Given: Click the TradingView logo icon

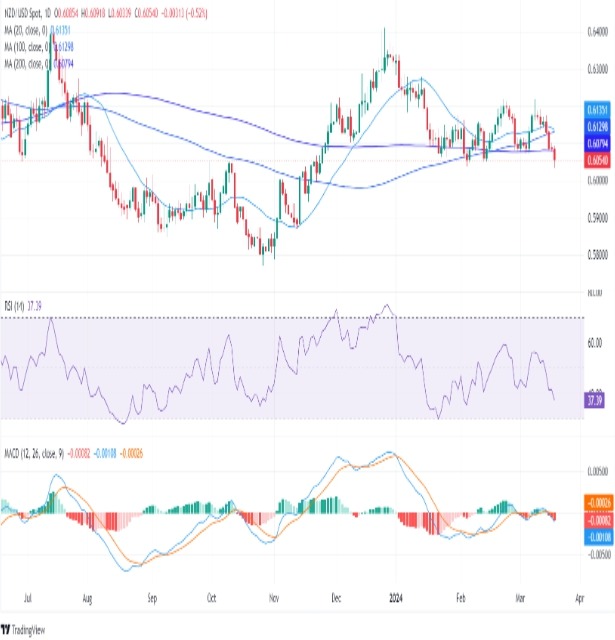Looking at the screenshot, I should pos(8,629).
